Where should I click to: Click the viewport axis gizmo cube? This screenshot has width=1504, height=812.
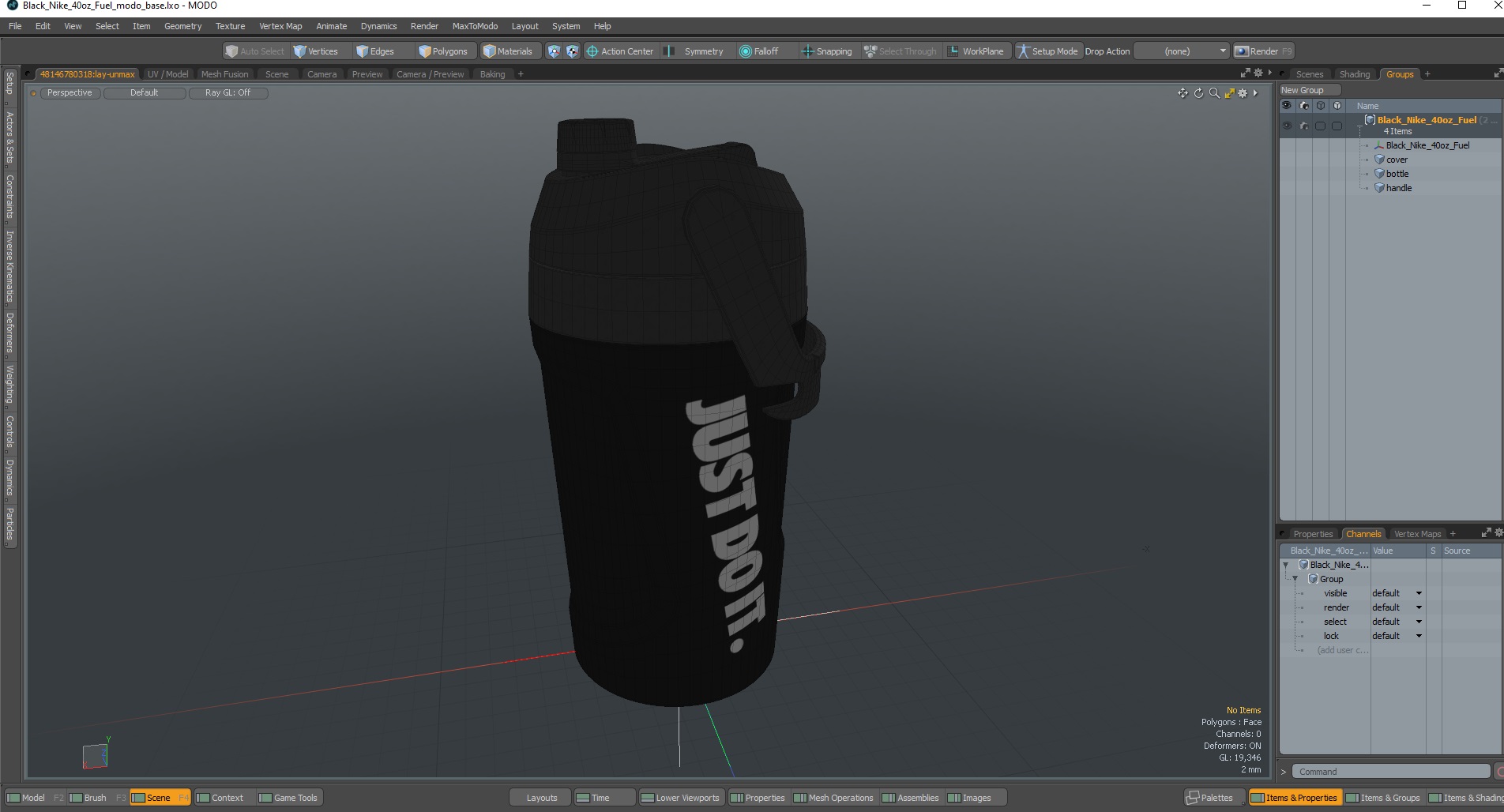(95, 756)
